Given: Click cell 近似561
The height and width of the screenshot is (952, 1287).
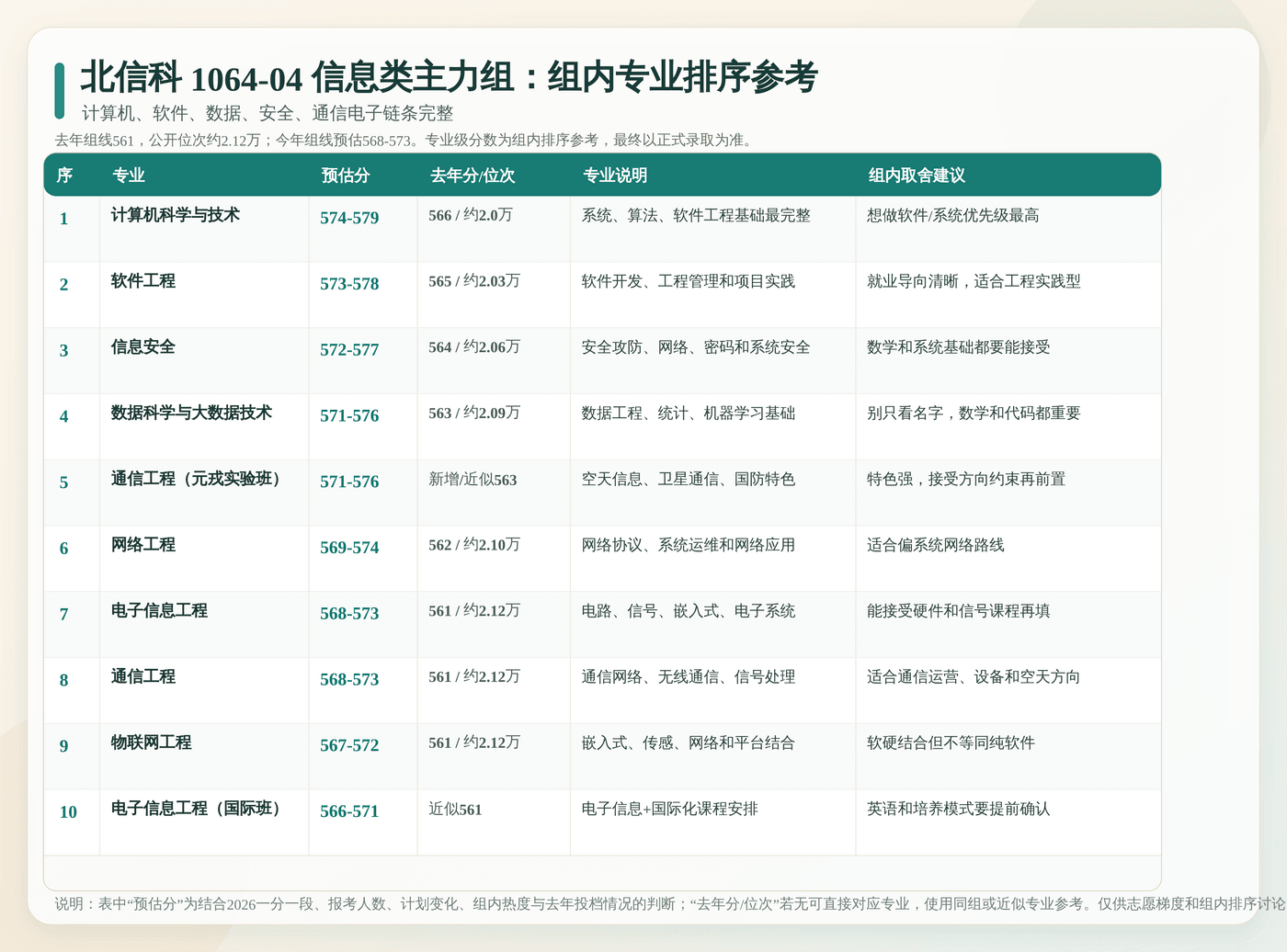Looking at the screenshot, I should point(455,809).
